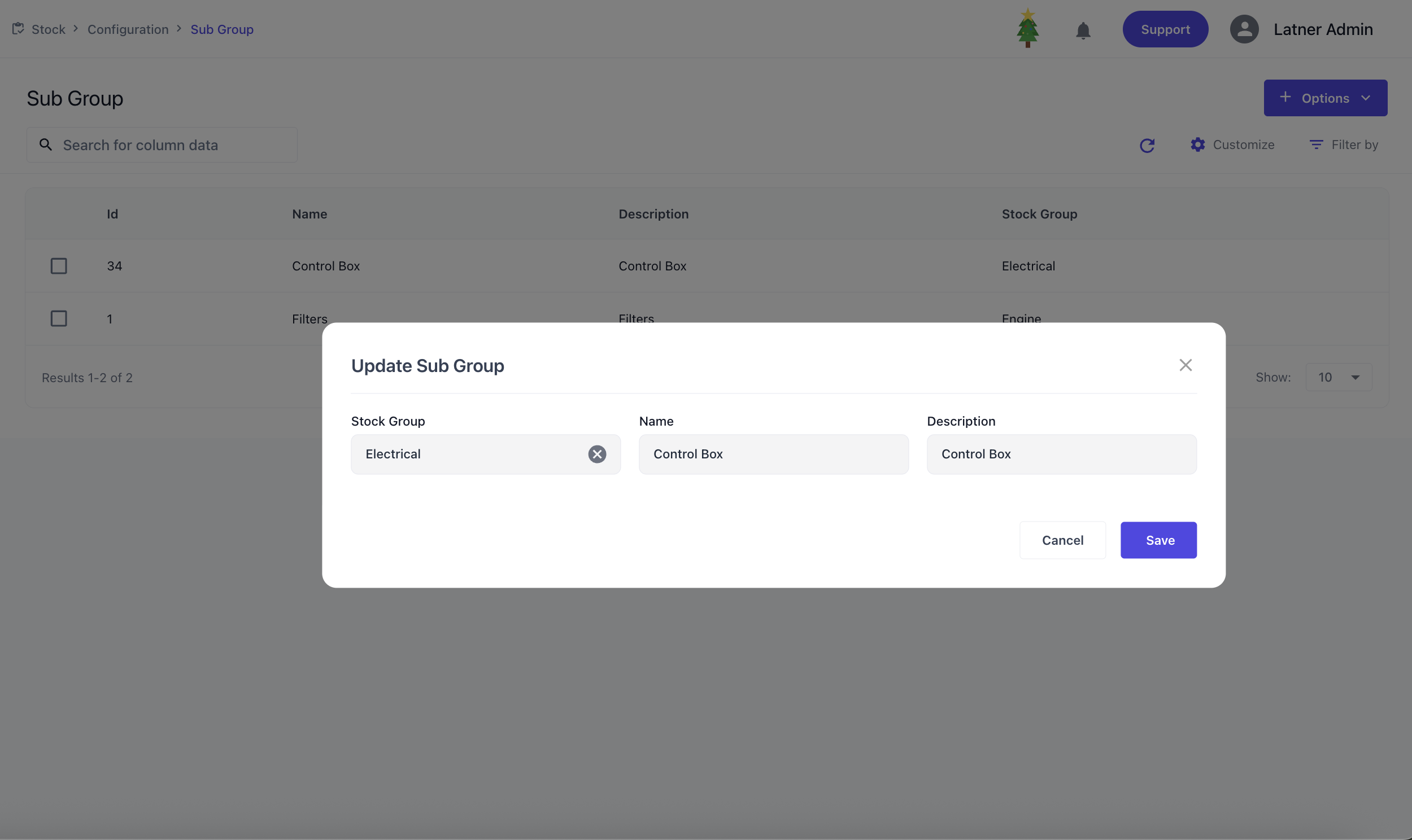Clear the Electrical stock group selection
The height and width of the screenshot is (840, 1412).
(x=597, y=454)
